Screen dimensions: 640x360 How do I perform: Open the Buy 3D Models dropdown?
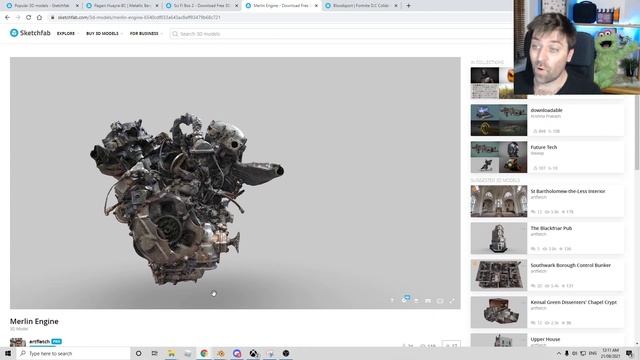point(104,33)
